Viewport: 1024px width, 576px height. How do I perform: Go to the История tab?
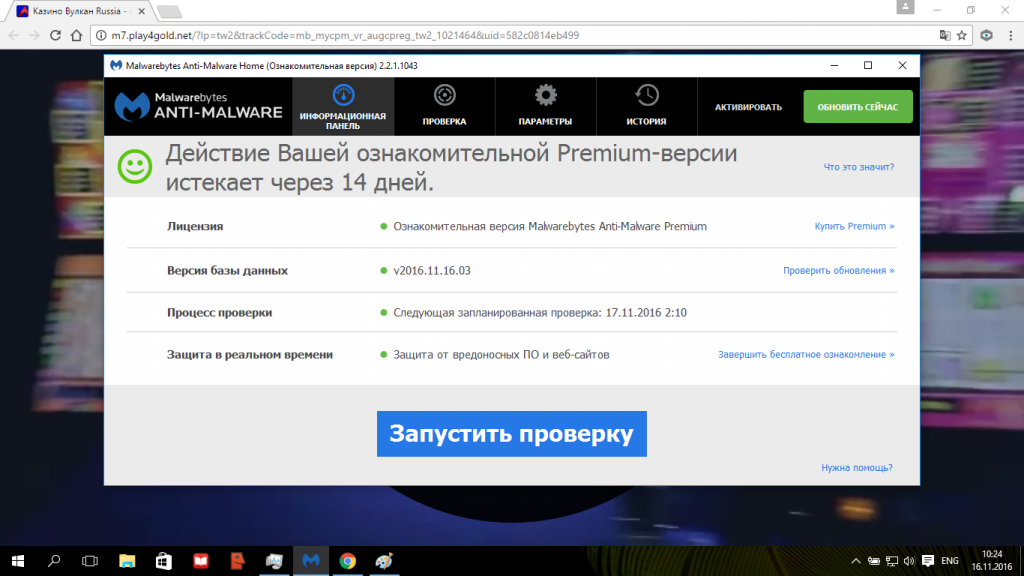[647, 106]
